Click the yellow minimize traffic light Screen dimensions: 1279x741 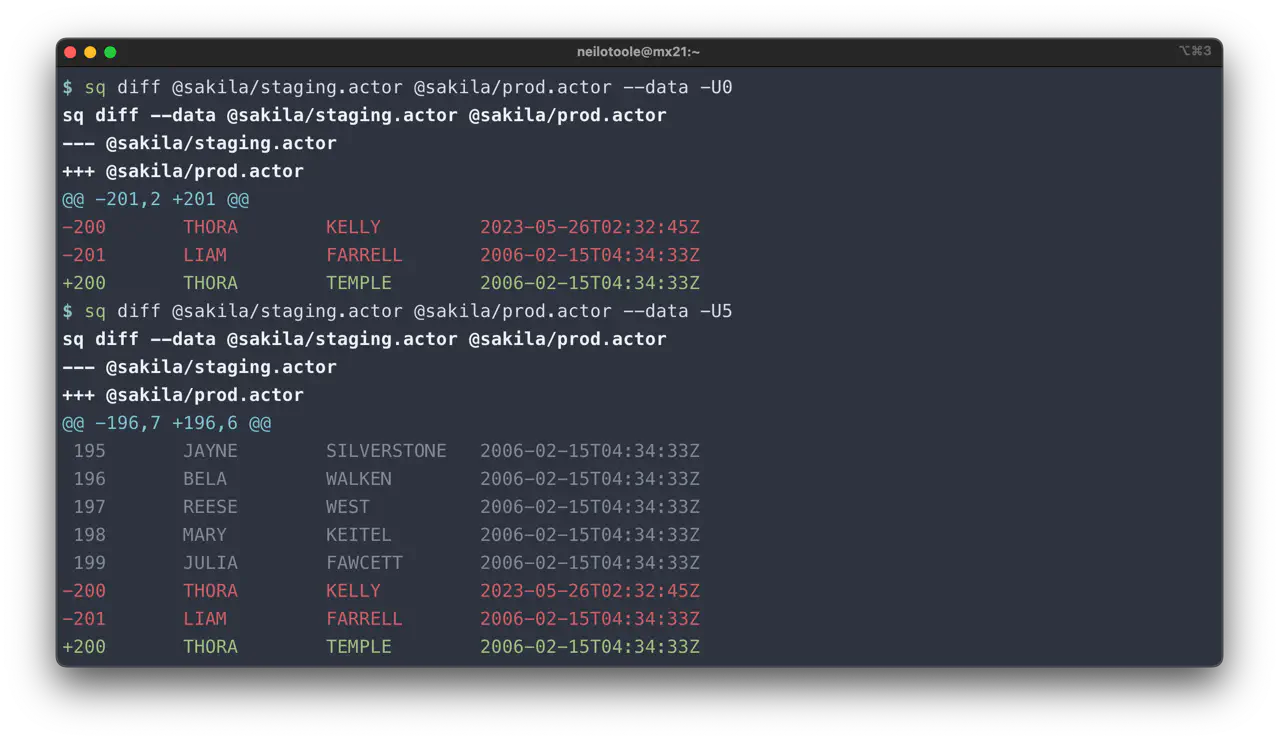tap(90, 51)
